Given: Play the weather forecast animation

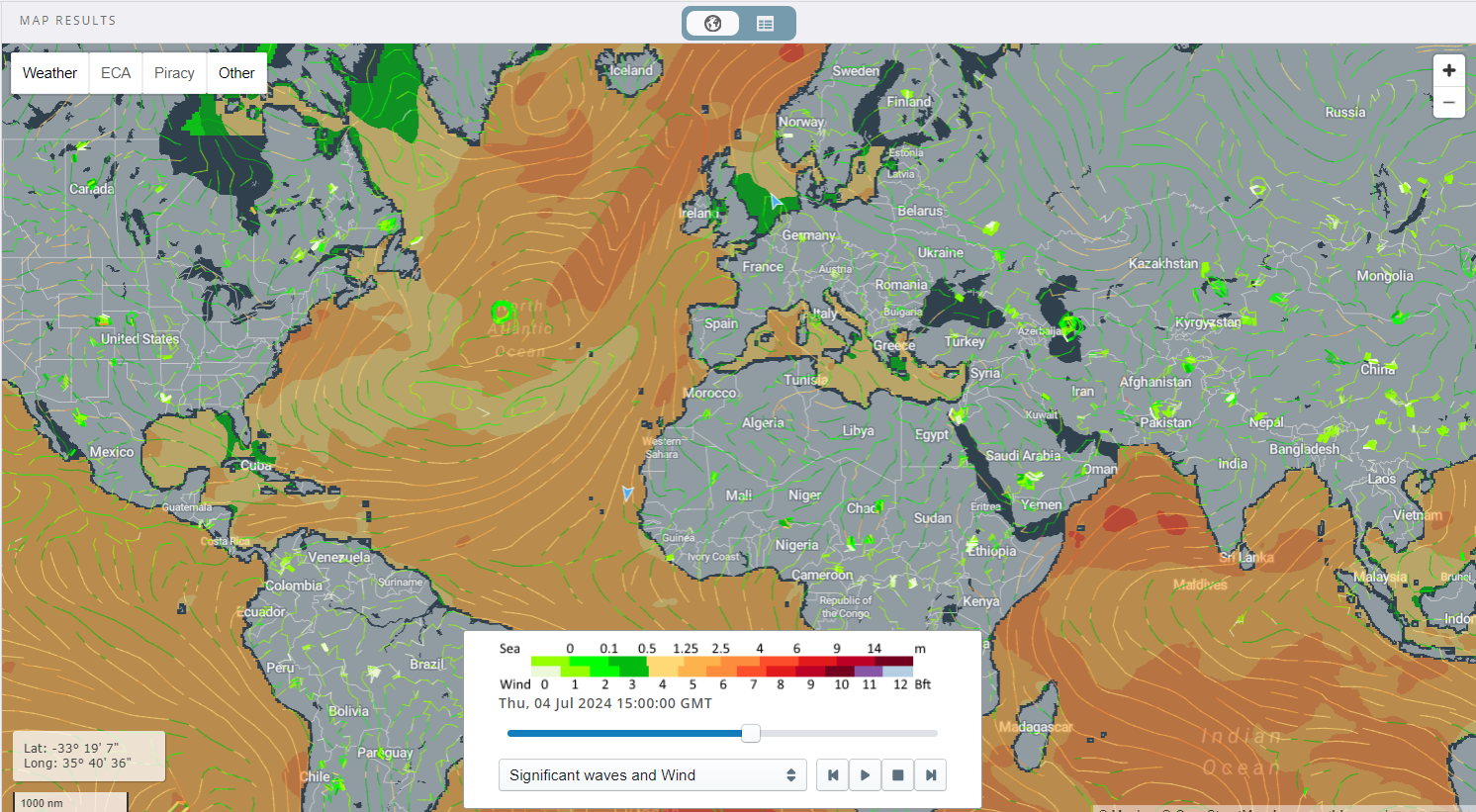Looking at the screenshot, I should coord(866,775).
